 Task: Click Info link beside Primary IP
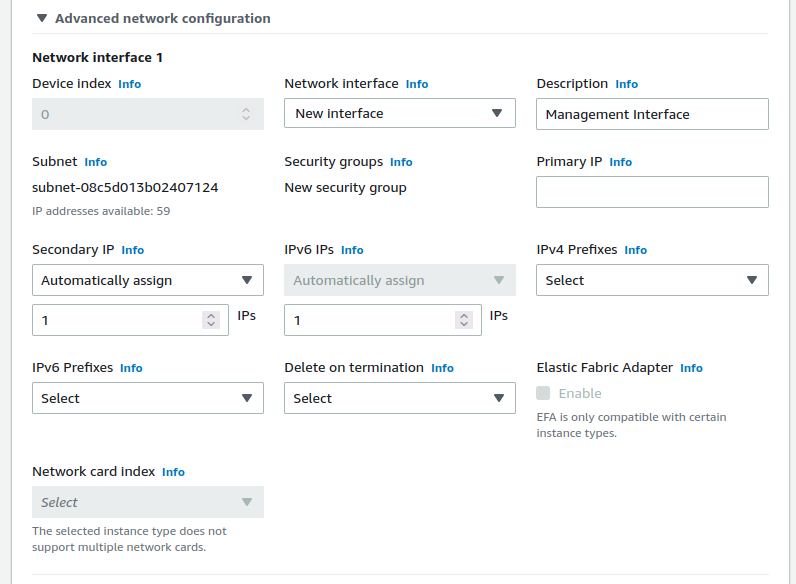tap(620, 162)
